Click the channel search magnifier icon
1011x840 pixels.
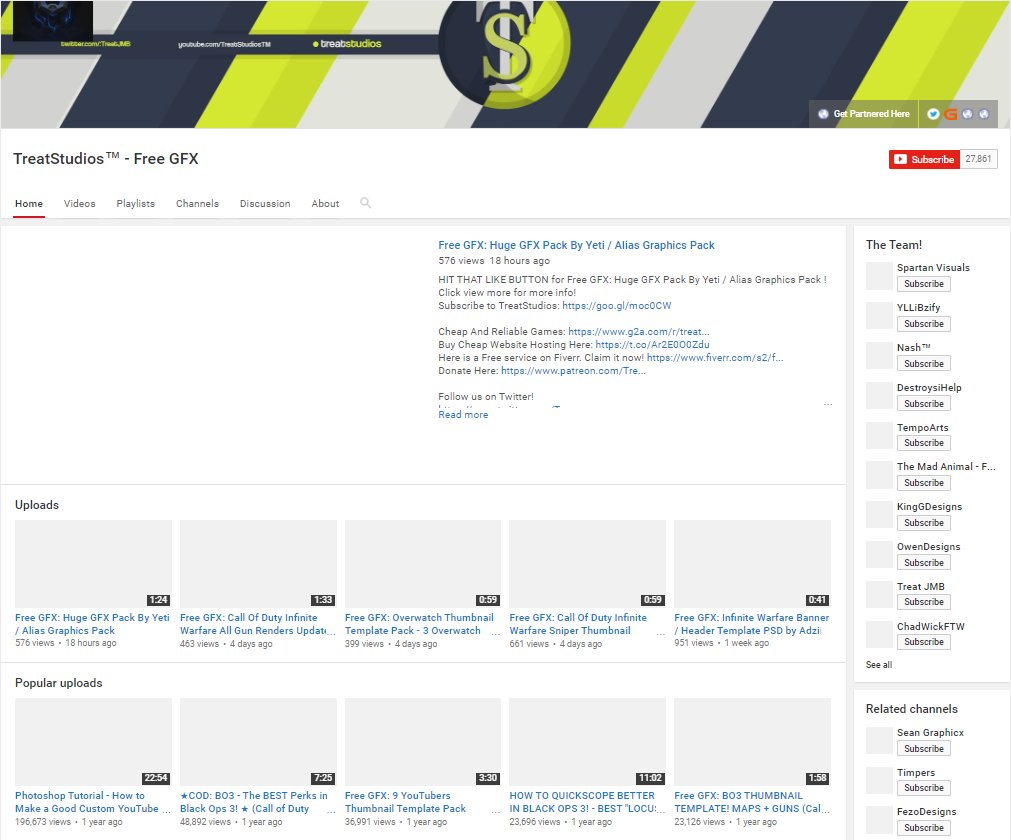coord(366,203)
